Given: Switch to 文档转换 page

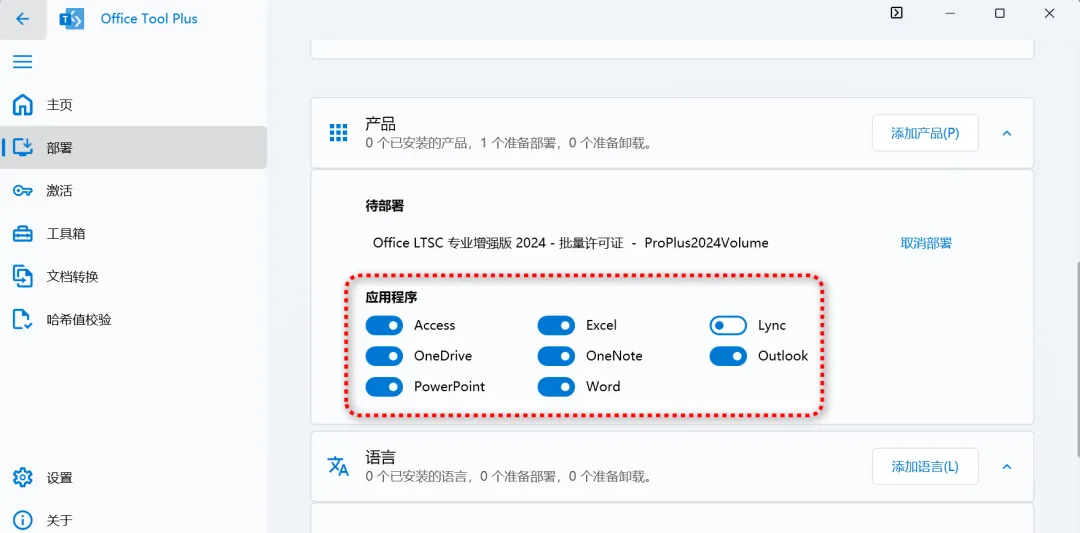Looking at the screenshot, I should 134,277.
